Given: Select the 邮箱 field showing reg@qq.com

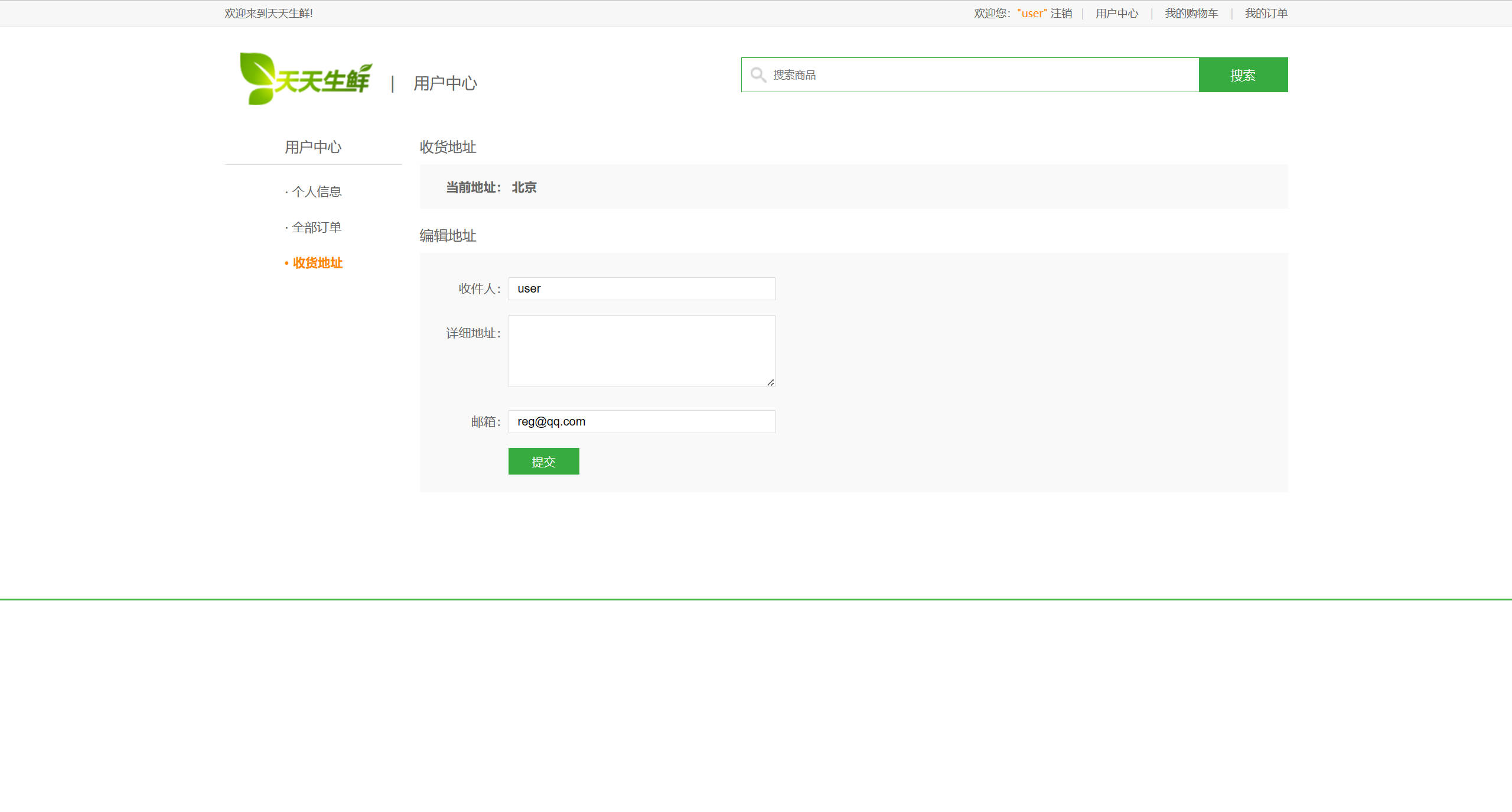Looking at the screenshot, I should point(641,421).
